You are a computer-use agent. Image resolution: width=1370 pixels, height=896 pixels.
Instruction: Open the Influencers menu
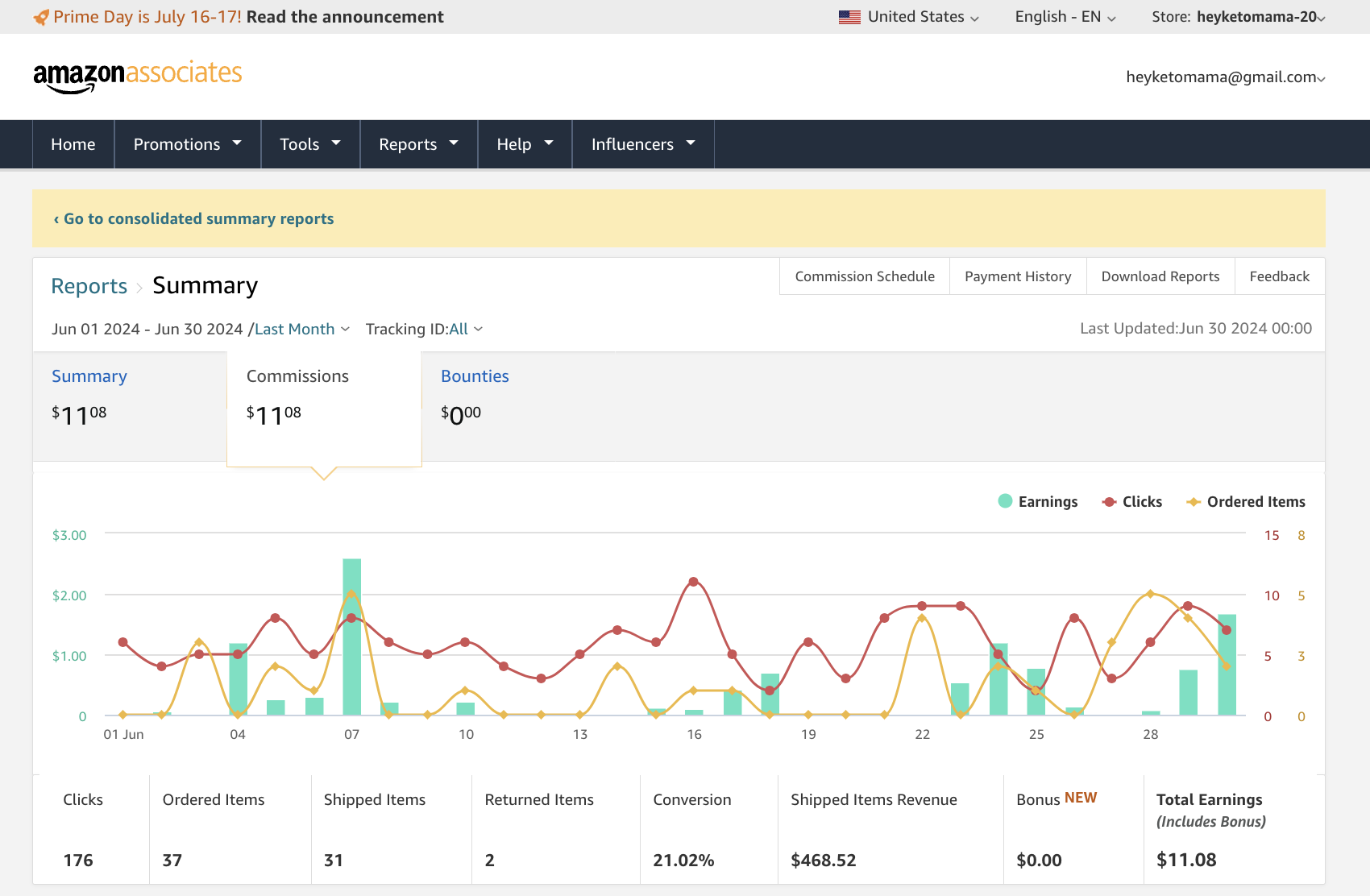(x=643, y=144)
